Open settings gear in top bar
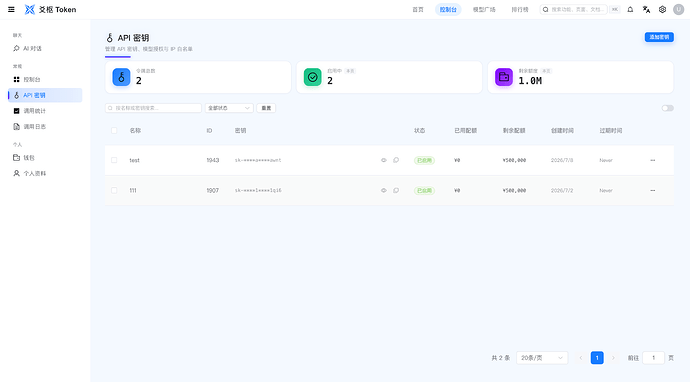Image resolution: width=690 pixels, height=382 pixels. (x=662, y=9)
